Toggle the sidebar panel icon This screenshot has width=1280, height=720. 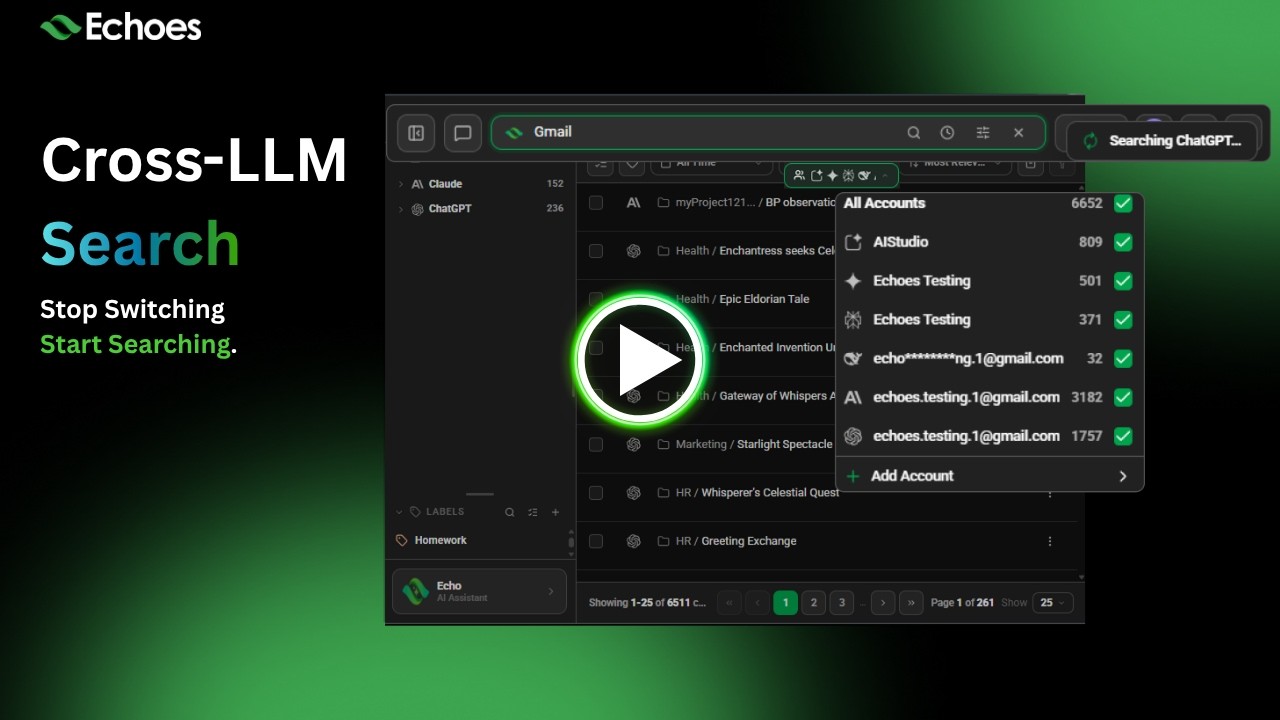pos(416,133)
